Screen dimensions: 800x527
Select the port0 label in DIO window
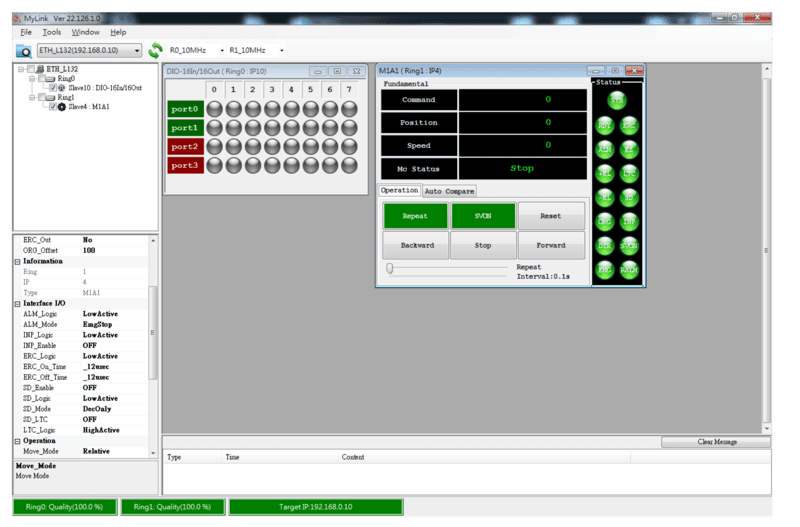tap(185, 109)
